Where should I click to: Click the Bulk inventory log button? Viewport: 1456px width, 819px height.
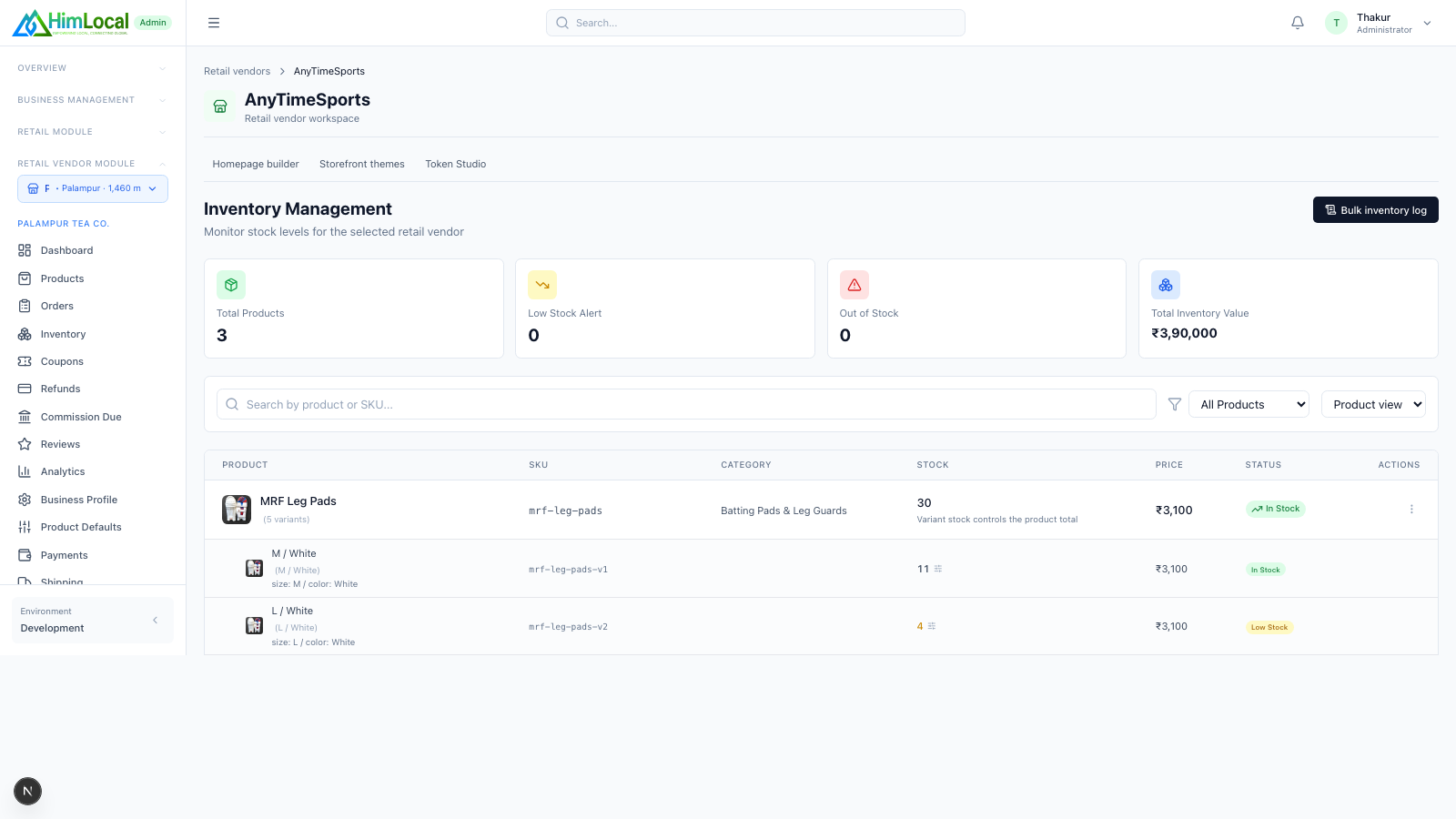pos(1375,209)
